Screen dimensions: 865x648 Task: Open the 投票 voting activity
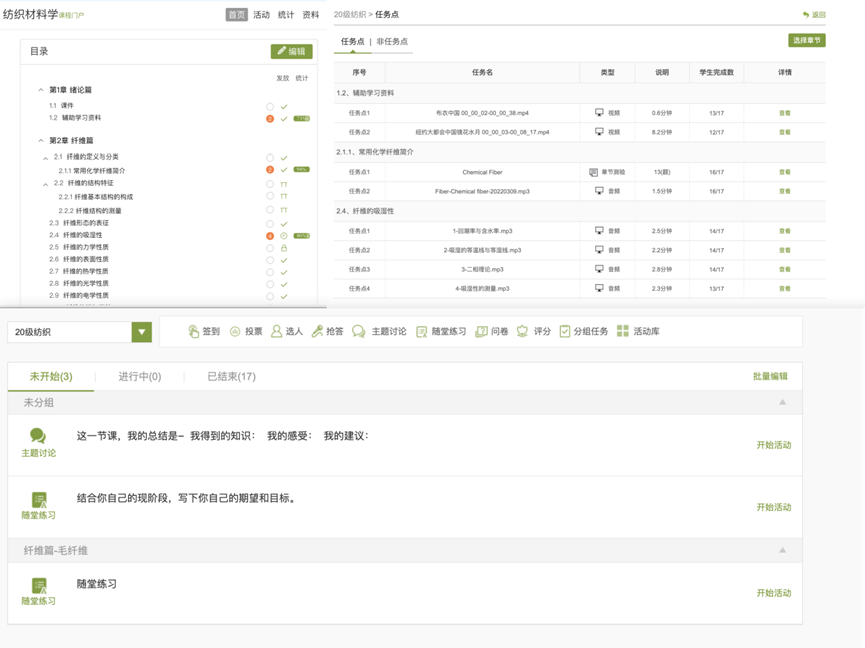[236, 331]
